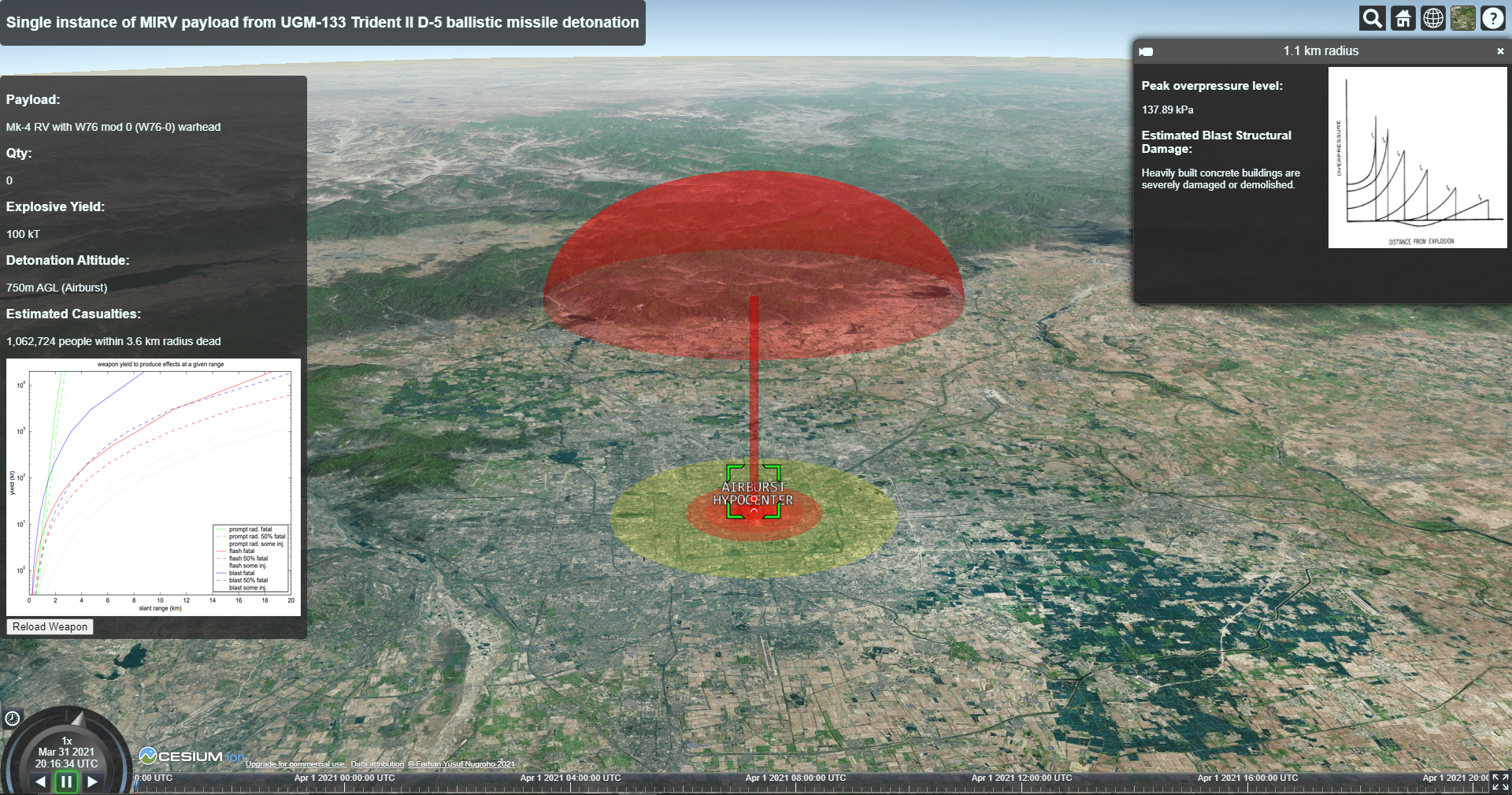Open navigation help question mark
The height and width of the screenshot is (795, 1512).
1493,18
